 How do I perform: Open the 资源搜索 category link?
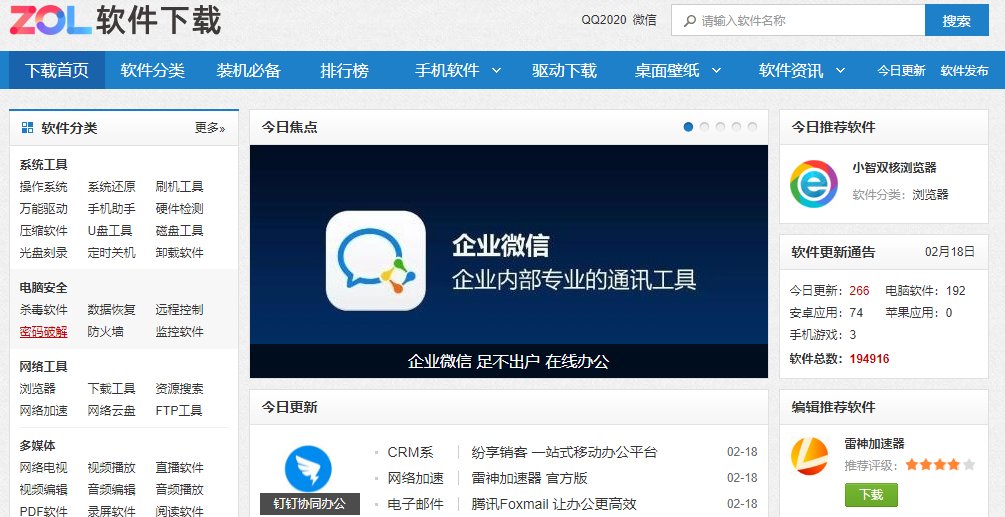point(179,389)
